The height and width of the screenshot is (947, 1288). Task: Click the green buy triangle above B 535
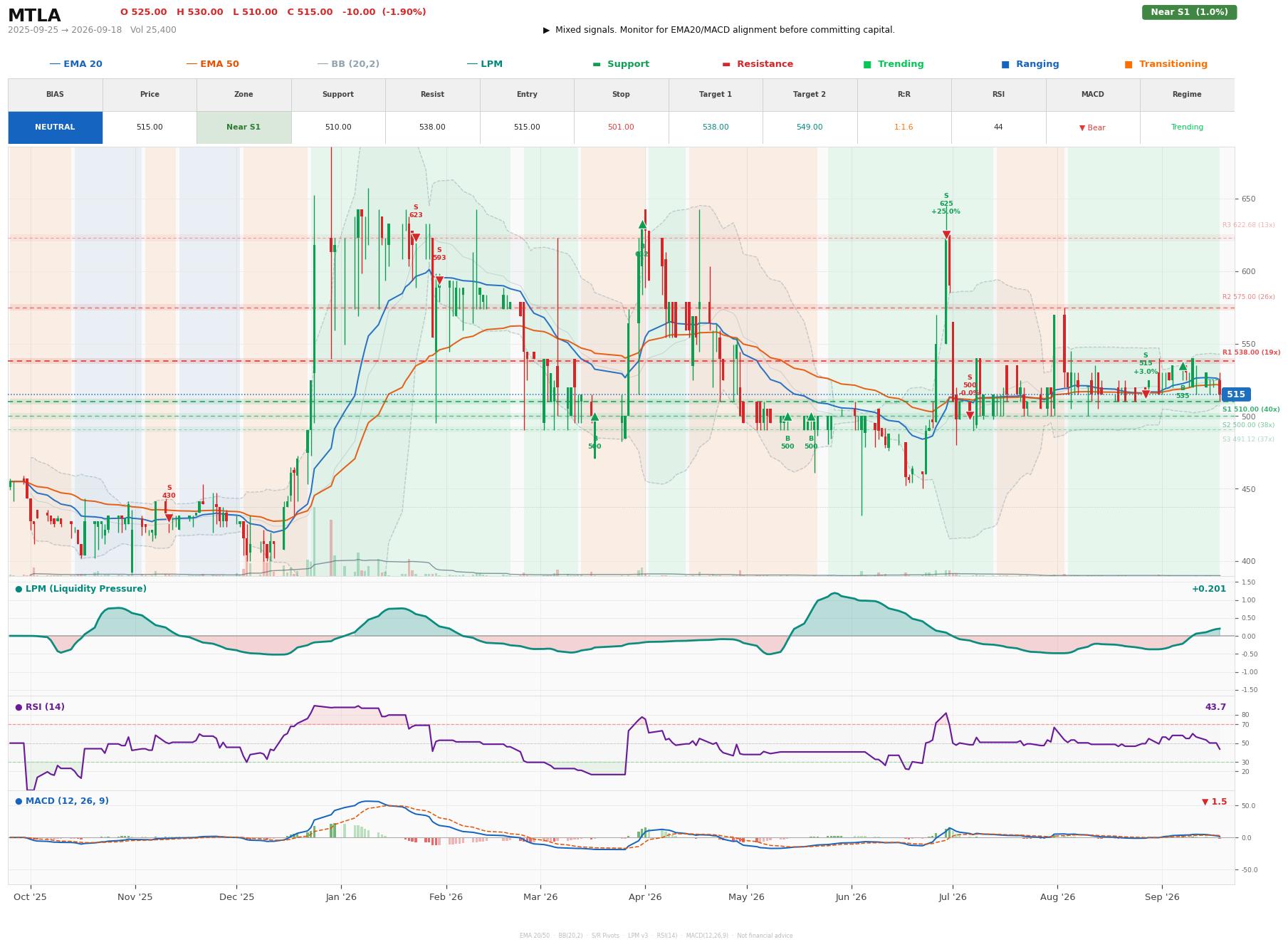pos(1183,366)
